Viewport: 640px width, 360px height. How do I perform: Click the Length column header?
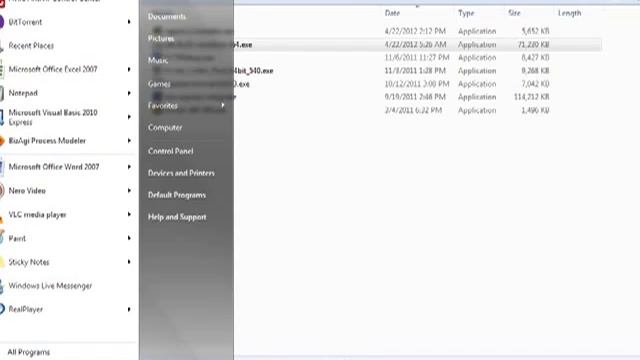[569, 13]
